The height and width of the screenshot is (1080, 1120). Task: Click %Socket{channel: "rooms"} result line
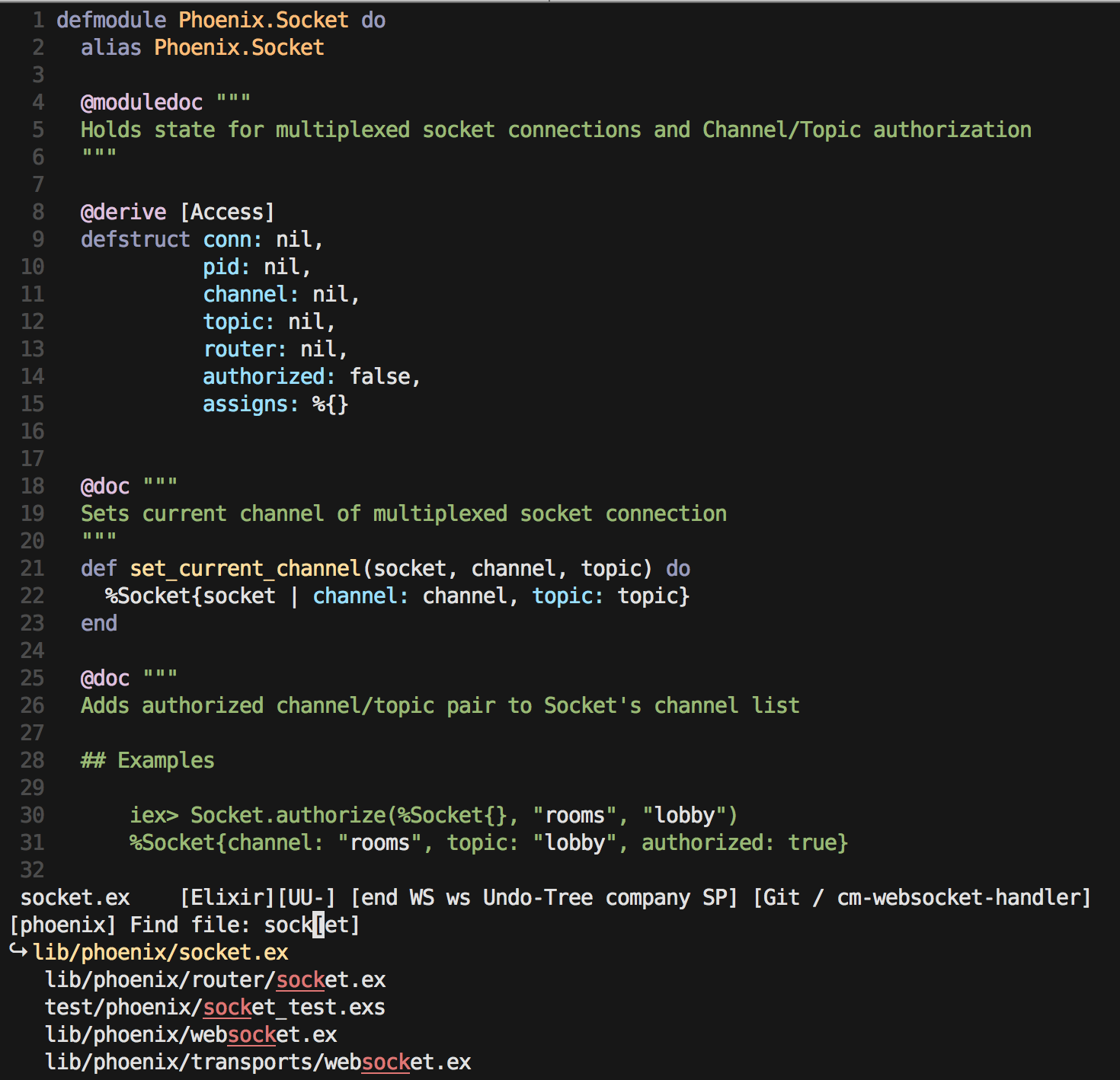point(488,842)
